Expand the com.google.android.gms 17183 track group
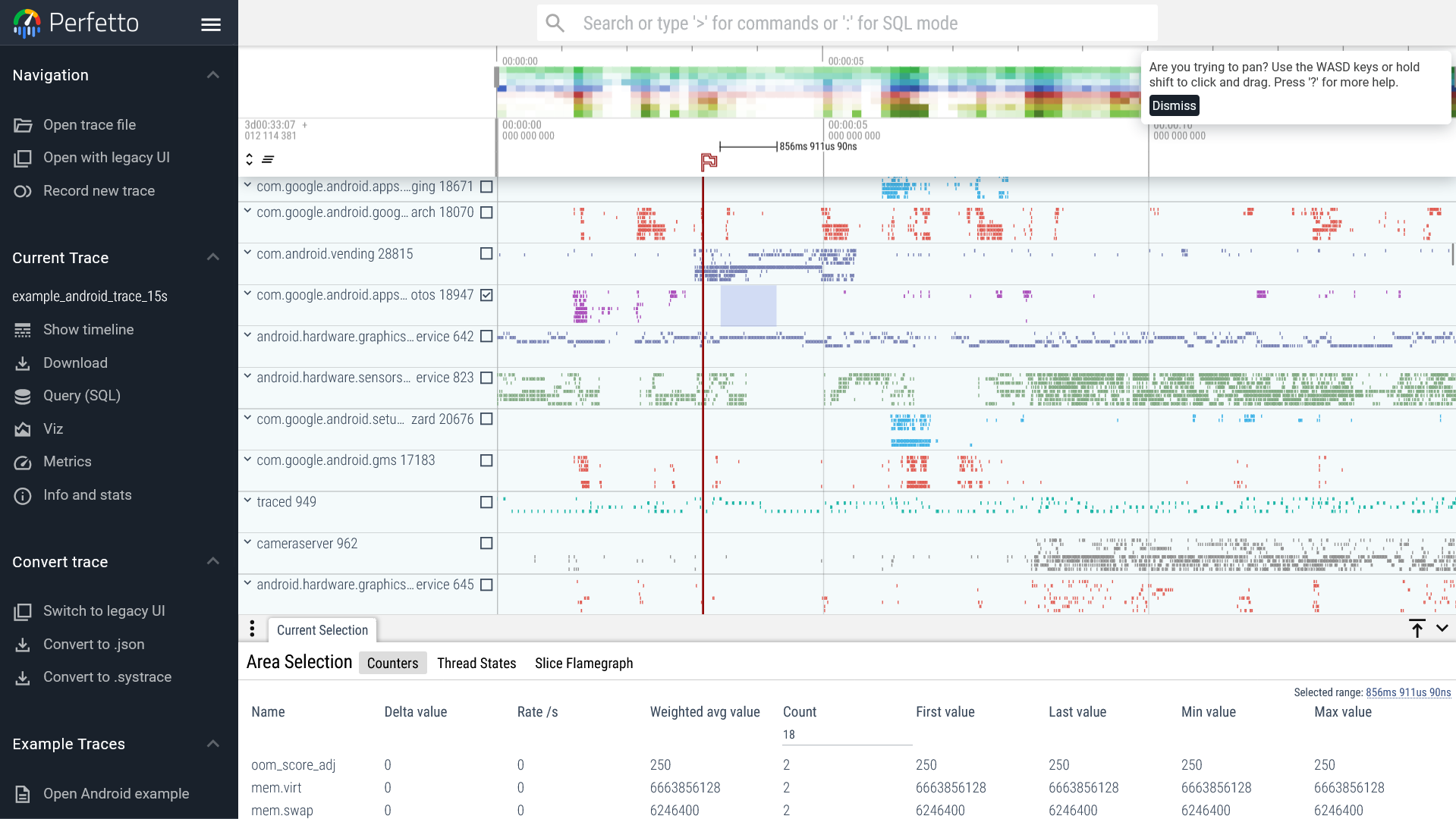The image size is (1456, 819). [247, 459]
